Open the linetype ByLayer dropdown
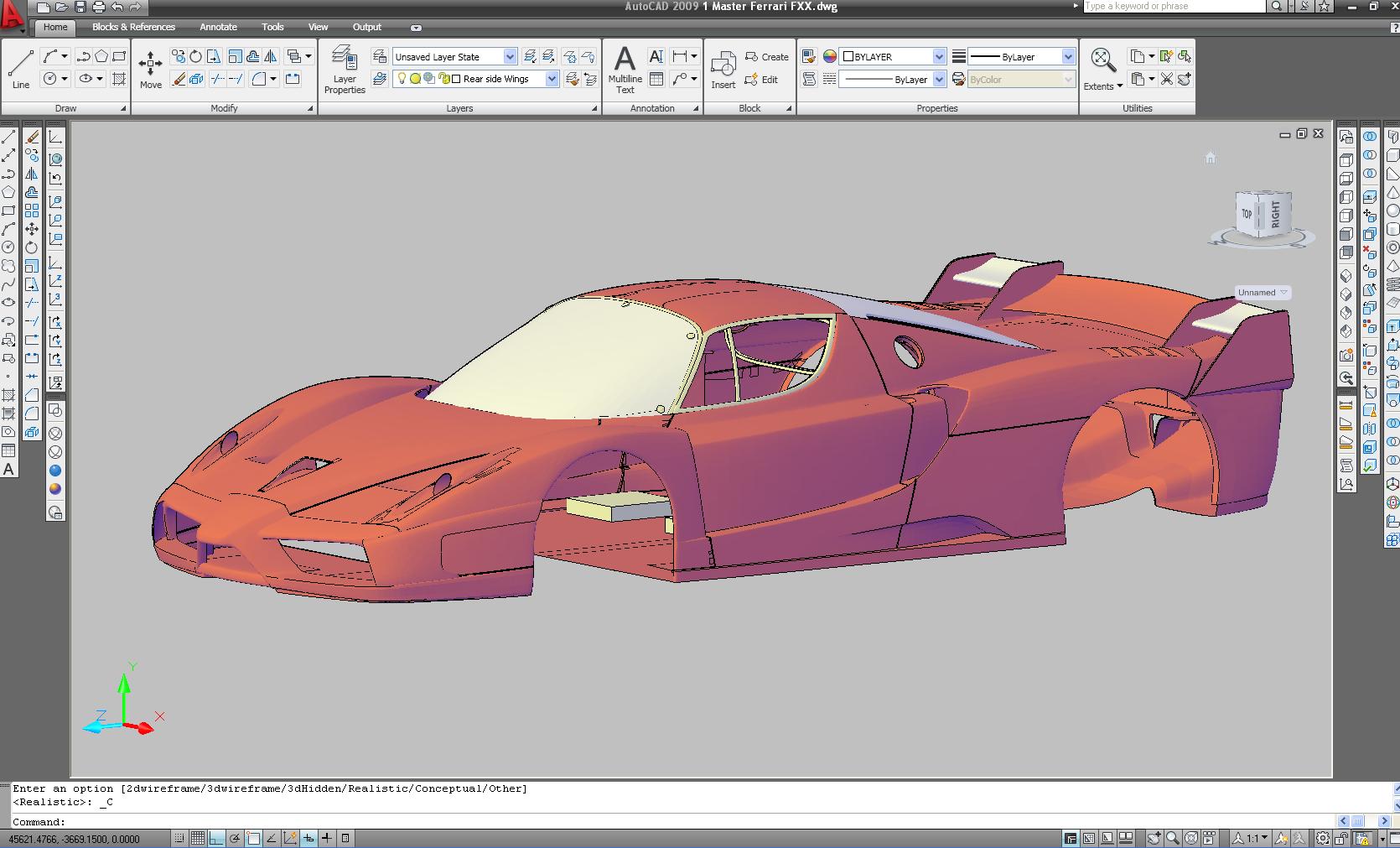Screen dimensions: 1400x848 tap(939, 79)
